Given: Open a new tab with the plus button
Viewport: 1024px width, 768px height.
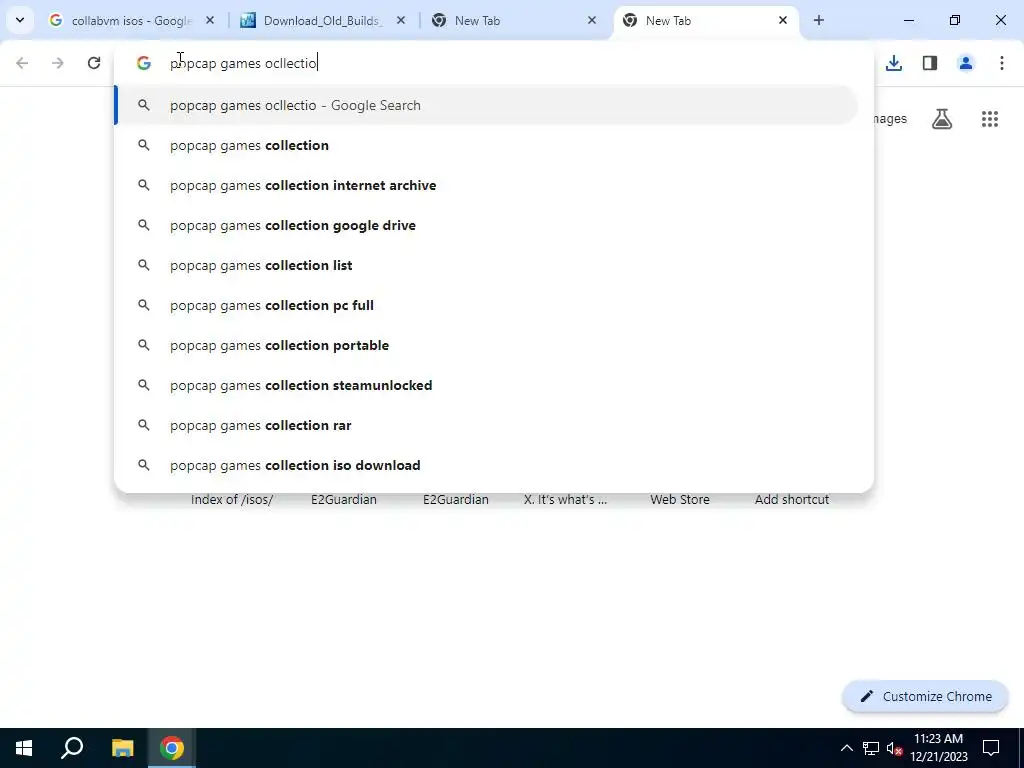Looking at the screenshot, I should (x=818, y=20).
